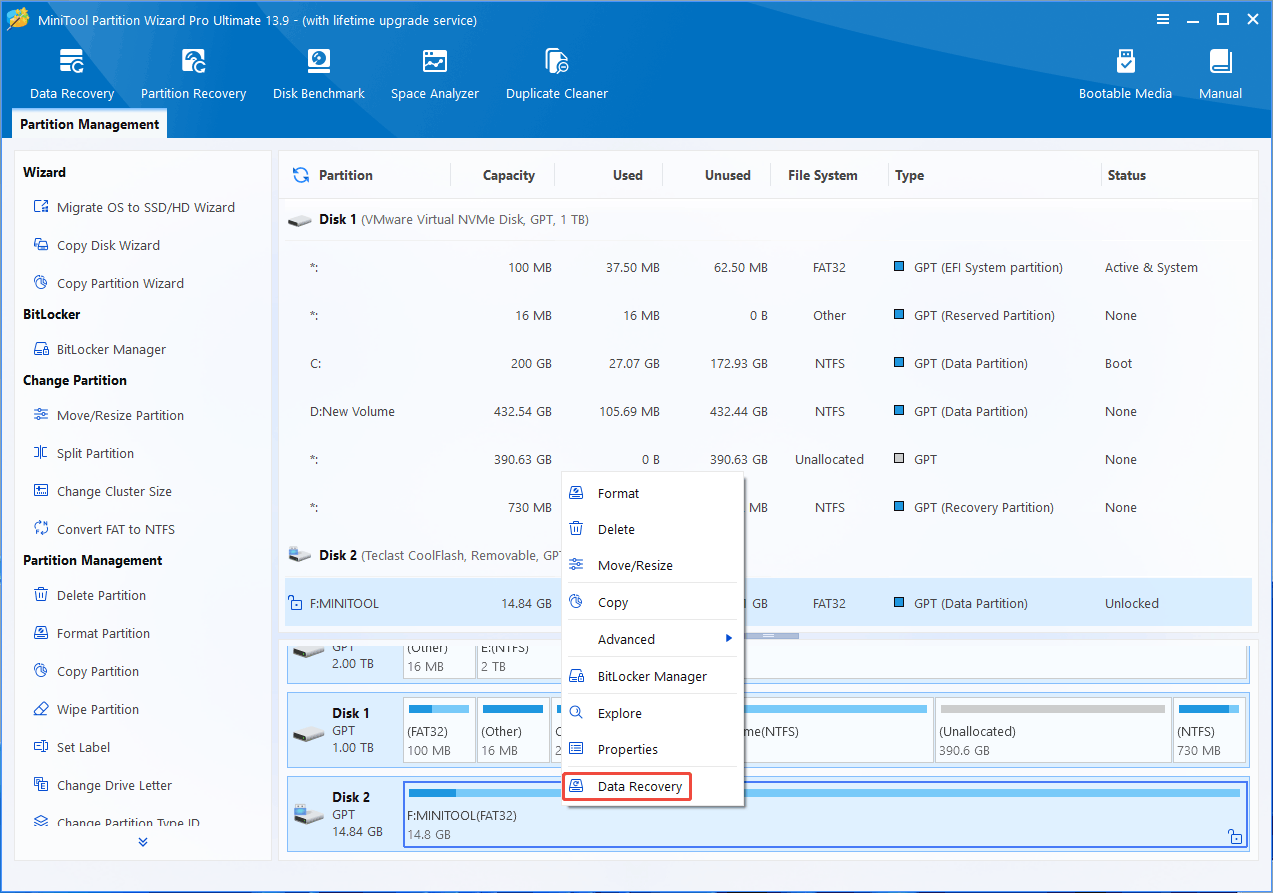This screenshot has width=1273, height=893.
Task: Choose Format in the context menu
Action: (653, 493)
